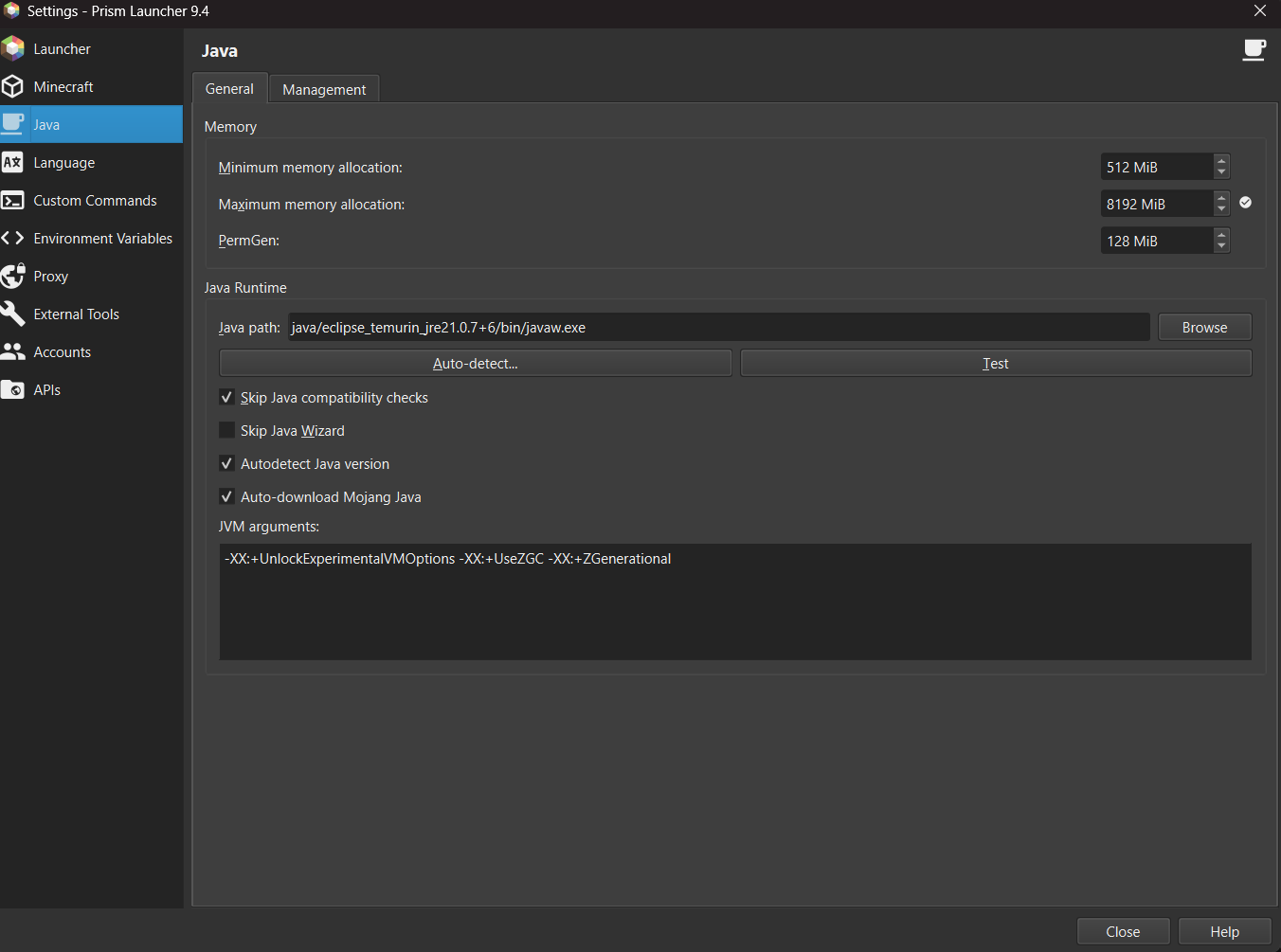Switch to the Accounts page
Screen dimensions: 1281x952
(x=91, y=351)
